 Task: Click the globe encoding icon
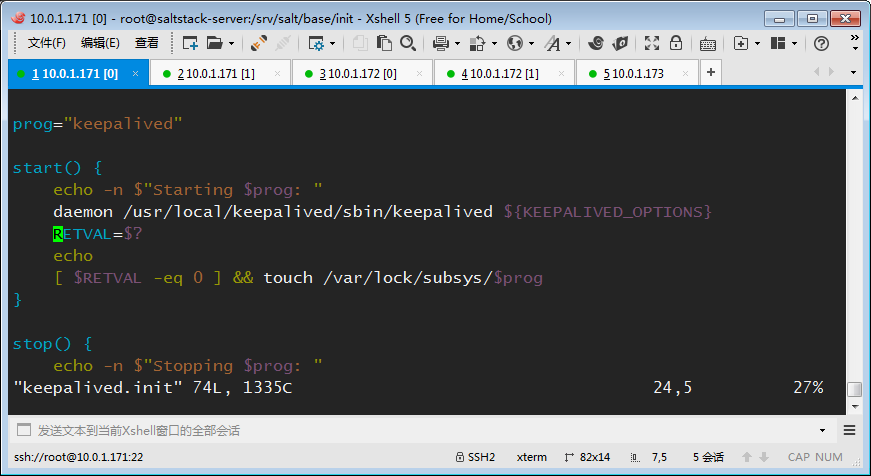coord(515,43)
